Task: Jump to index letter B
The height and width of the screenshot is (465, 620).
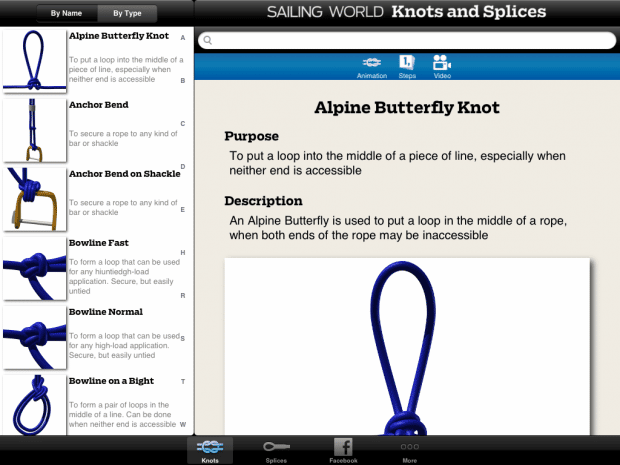Action: click(183, 81)
